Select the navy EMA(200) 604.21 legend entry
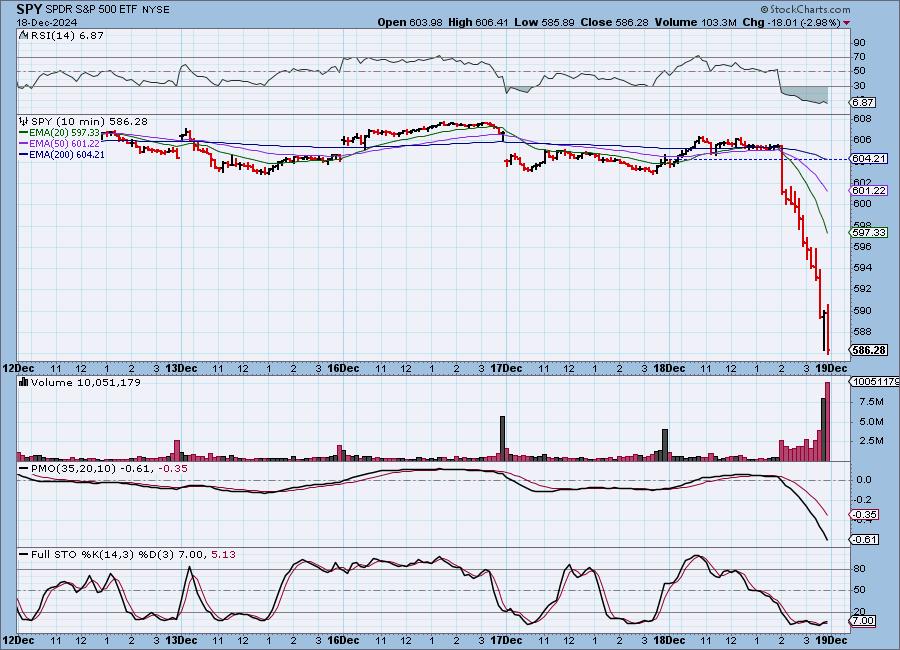Image resolution: width=900 pixels, height=650 pixels. [62, 154]
